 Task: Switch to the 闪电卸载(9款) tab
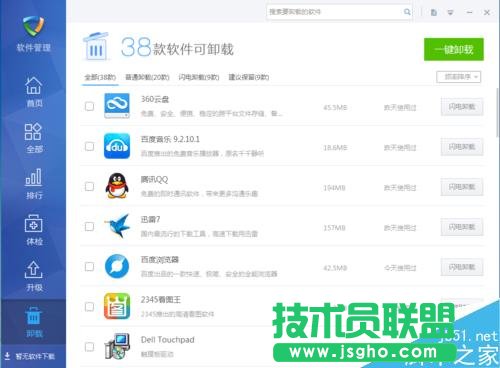199,77
